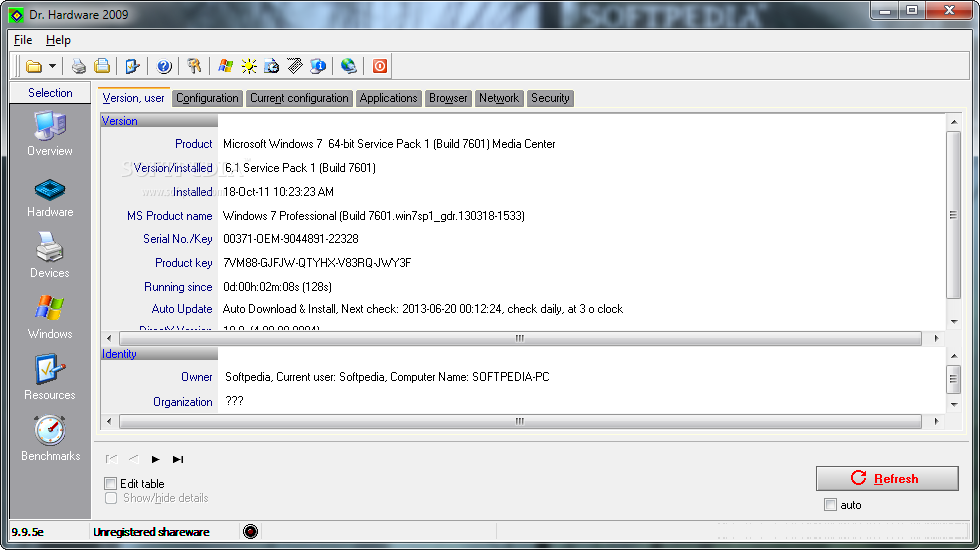Click the gray printer toolbar icon

79,66
